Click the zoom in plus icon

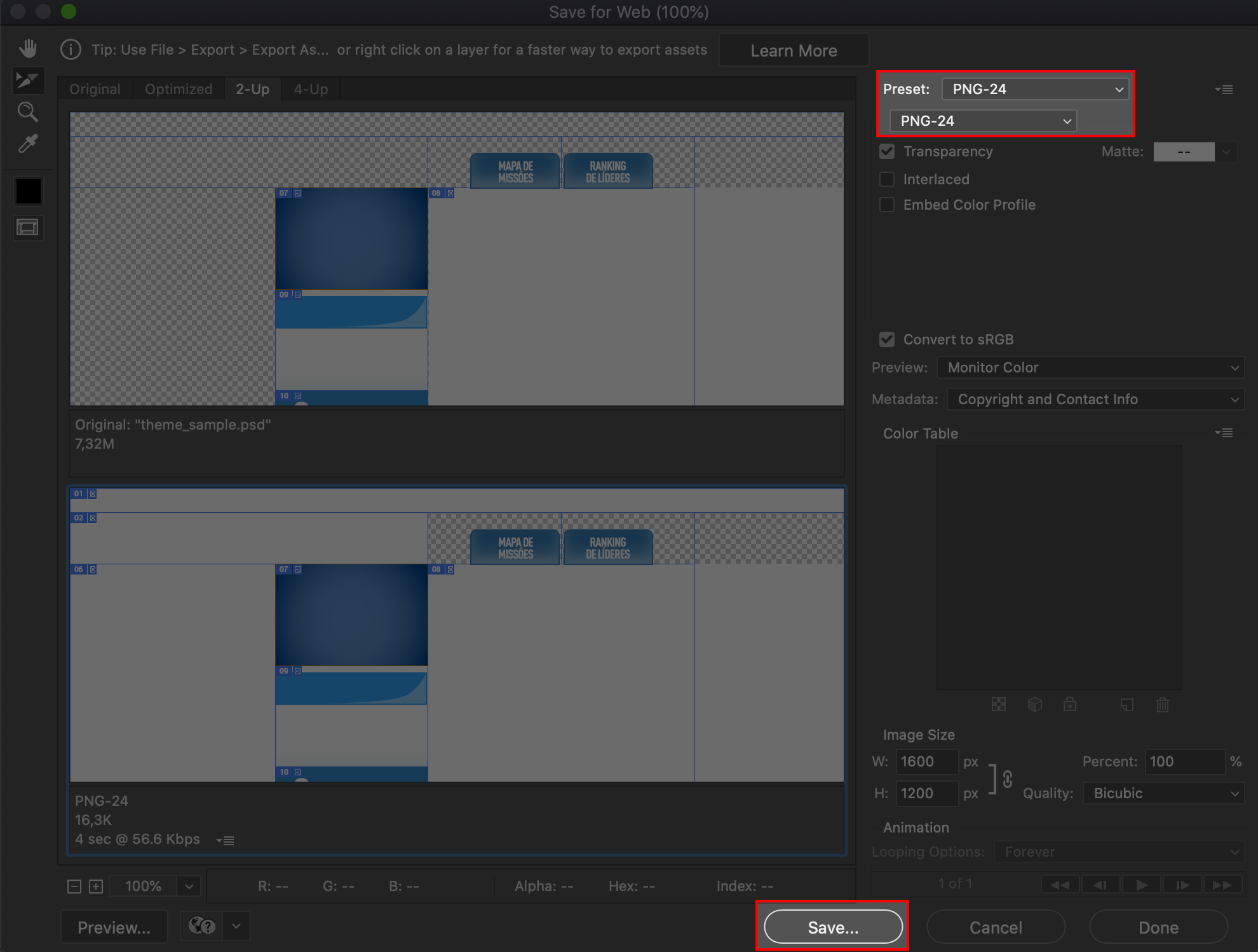96,887
